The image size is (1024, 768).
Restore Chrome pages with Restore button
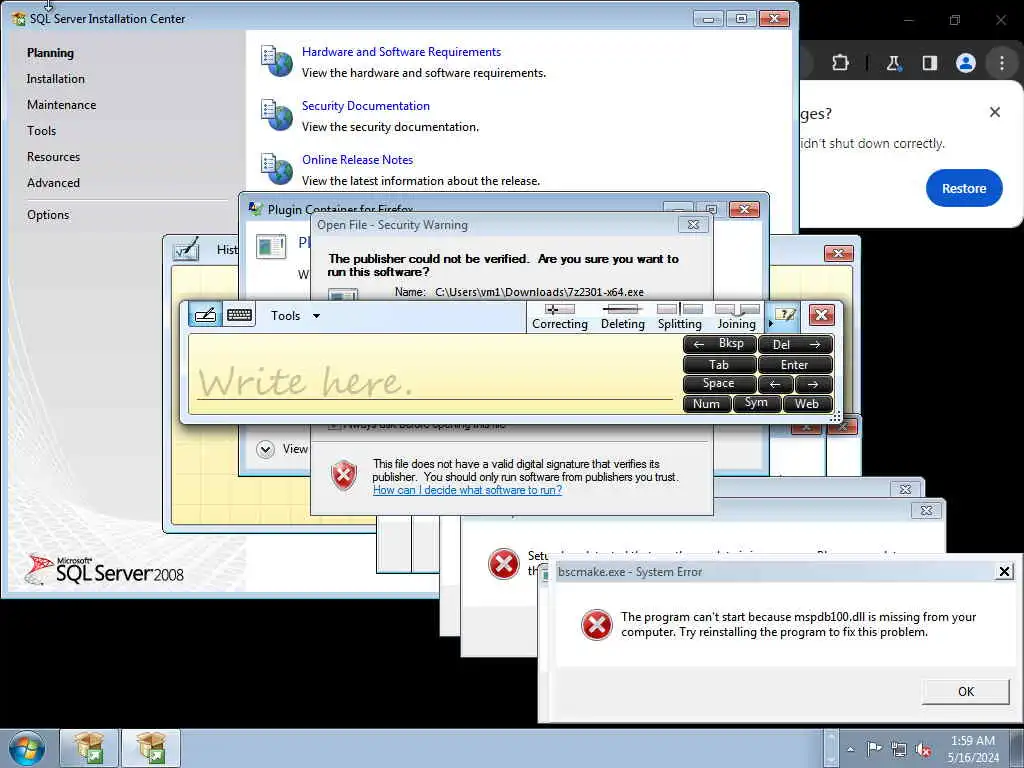pos(964,188)
